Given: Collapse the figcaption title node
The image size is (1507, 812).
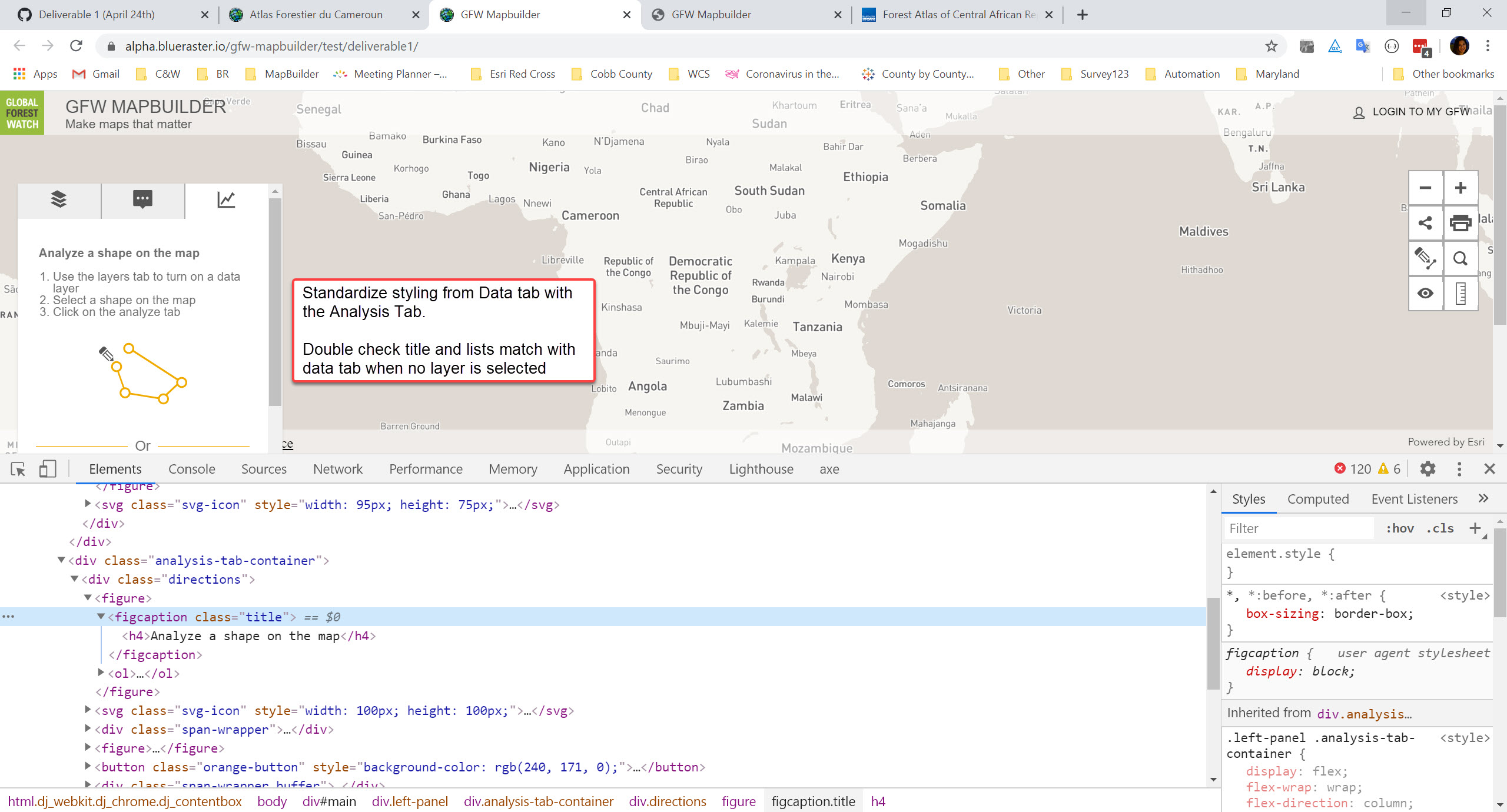Looking at the screenshot, I should coord(102,617).
